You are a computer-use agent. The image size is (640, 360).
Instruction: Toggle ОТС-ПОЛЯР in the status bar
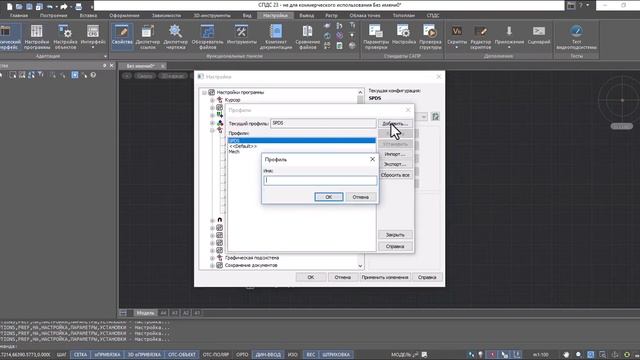tap(216, 354)
